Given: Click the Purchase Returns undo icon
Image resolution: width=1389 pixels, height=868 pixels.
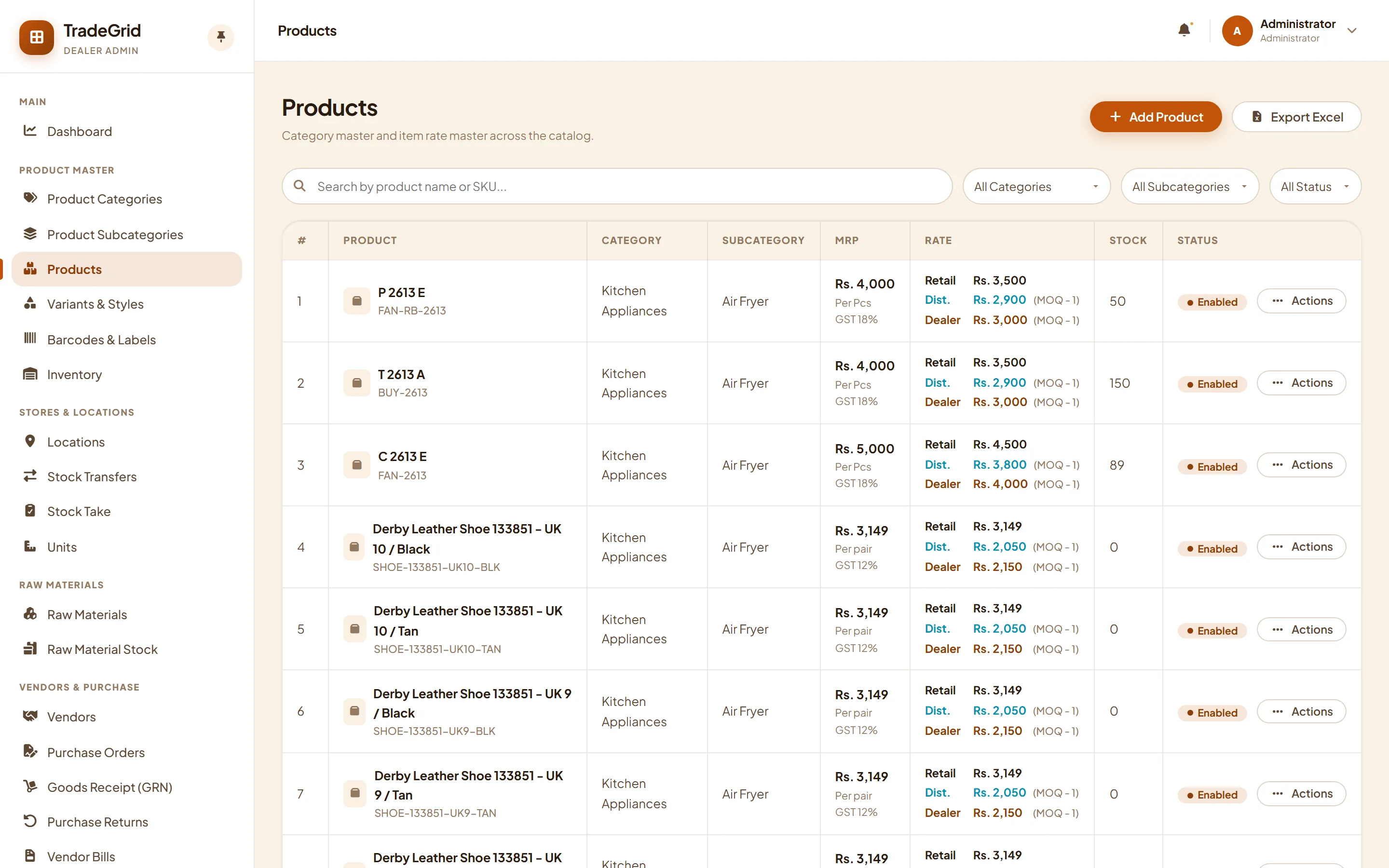Looking at the screenshot, I should [30, 822].
